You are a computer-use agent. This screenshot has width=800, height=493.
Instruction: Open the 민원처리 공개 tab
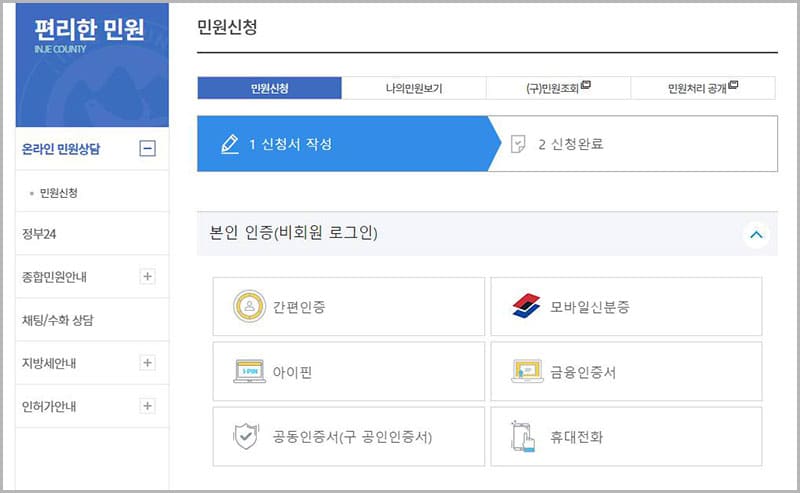click(702, 88)
